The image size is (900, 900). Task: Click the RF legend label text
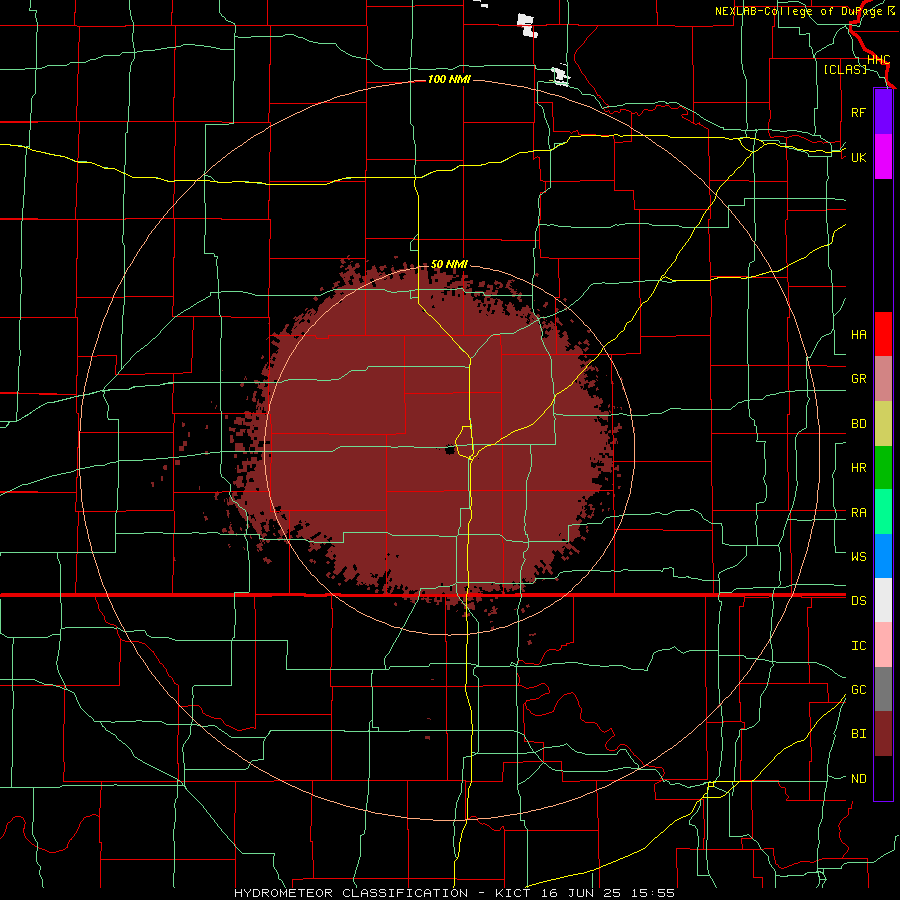[858, 112]
